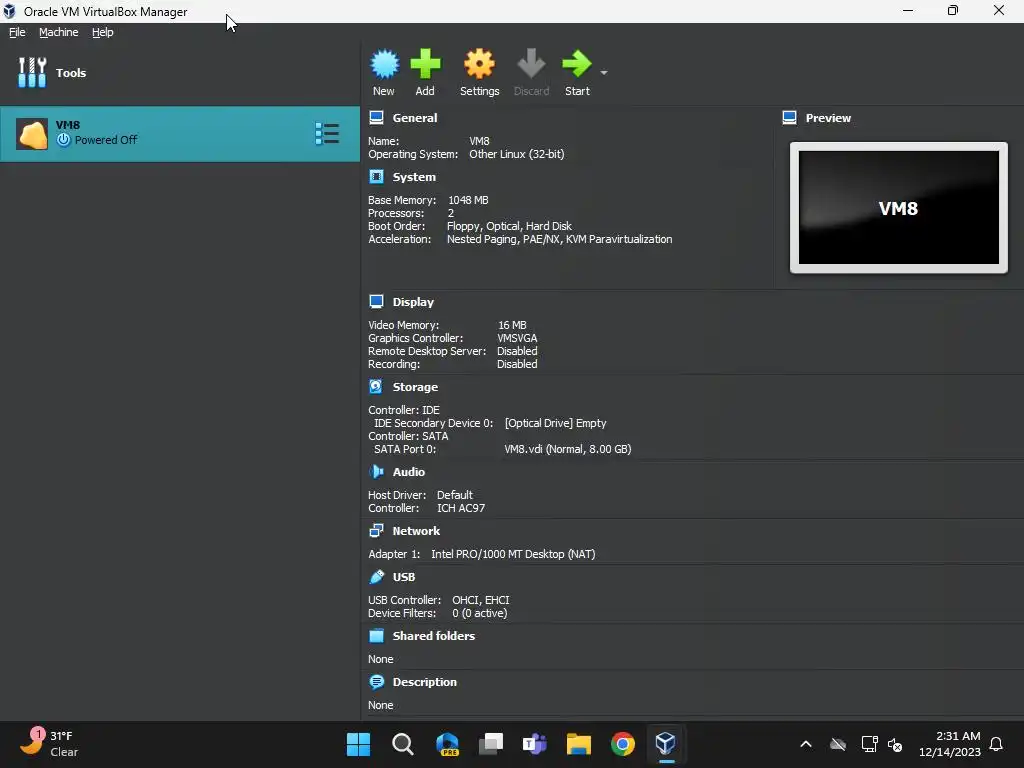Open the Network settings heading link
The width and height of the screenshot is (1024, 768).
416,531
